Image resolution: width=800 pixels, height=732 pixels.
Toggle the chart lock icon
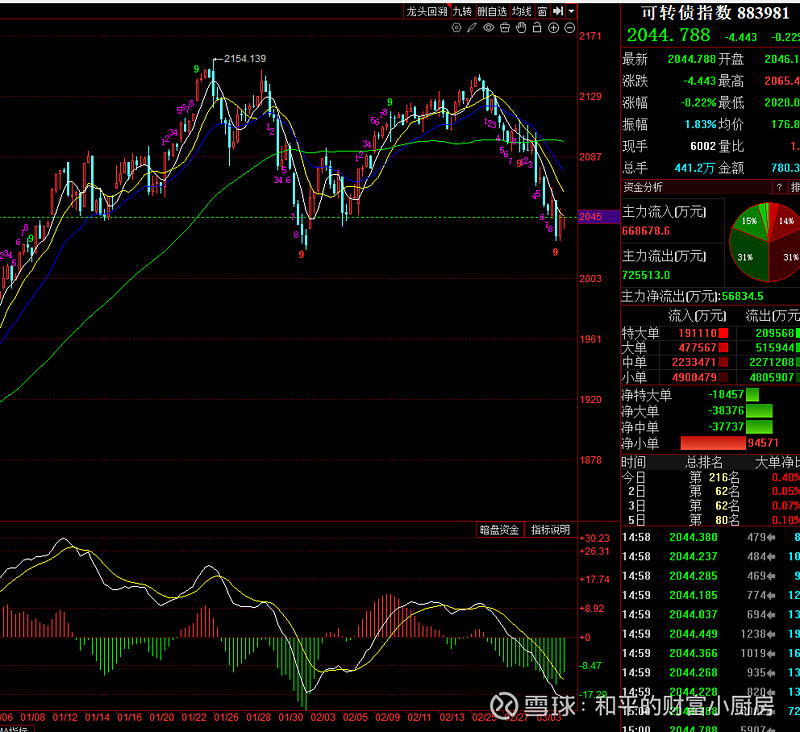coord(537,27)
